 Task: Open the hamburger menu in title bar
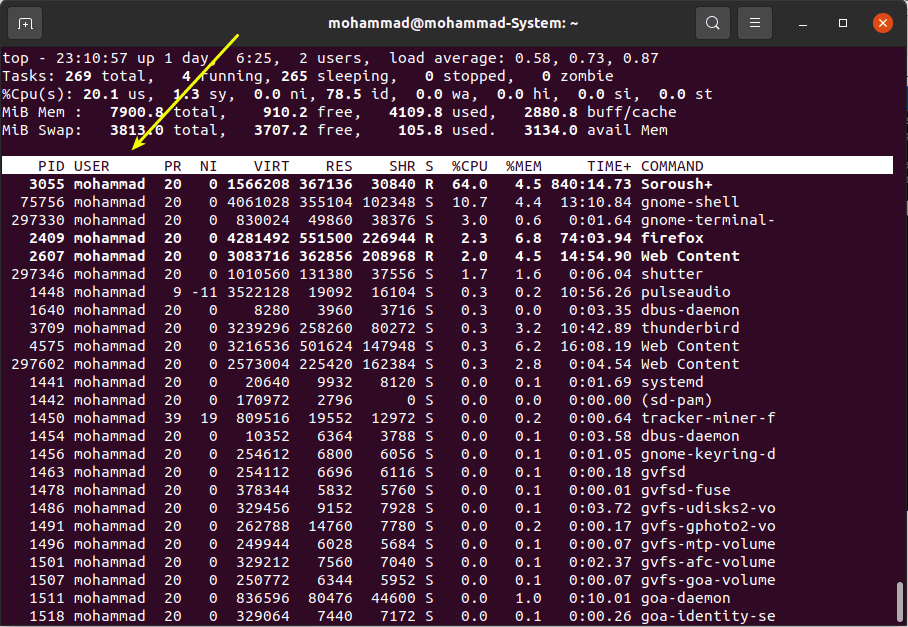tap(757, 22)
